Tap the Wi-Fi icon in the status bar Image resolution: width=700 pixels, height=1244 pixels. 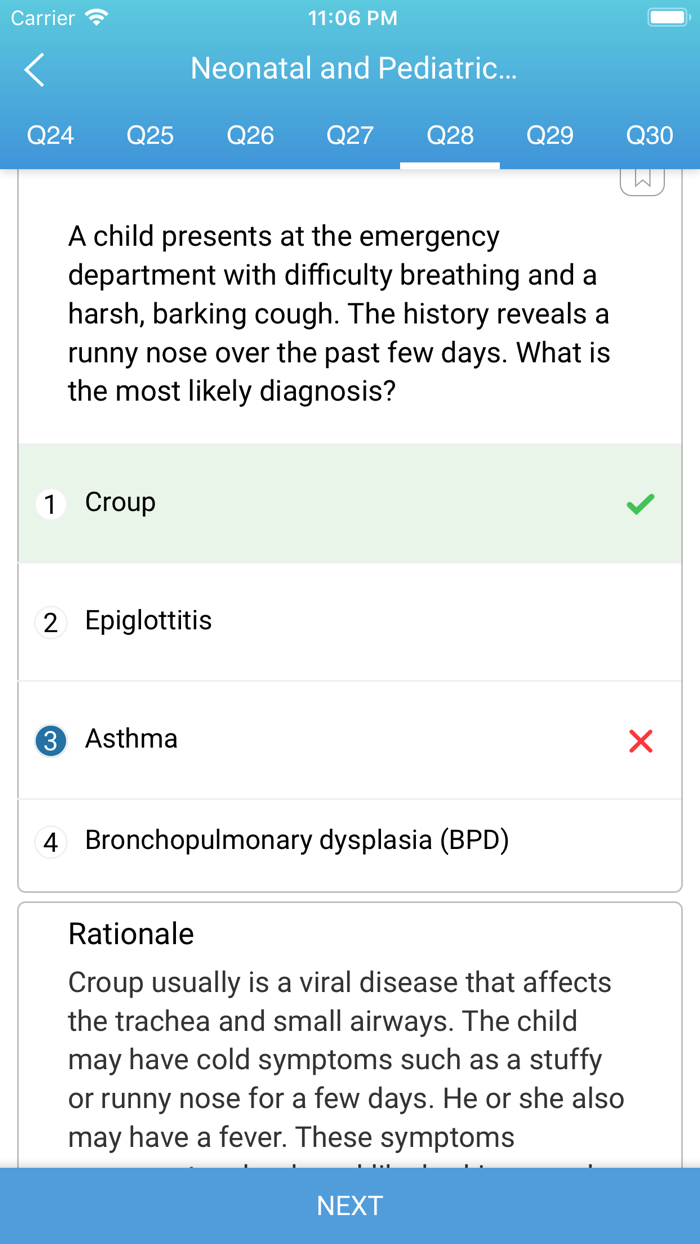[94, 16]
